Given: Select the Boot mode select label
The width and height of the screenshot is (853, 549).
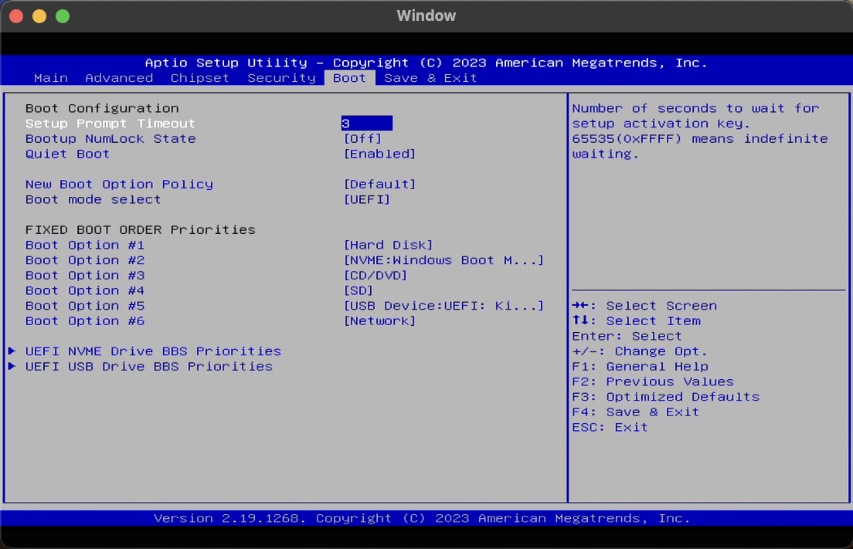Looking at the screenshot, I should [x=93, y=200].
